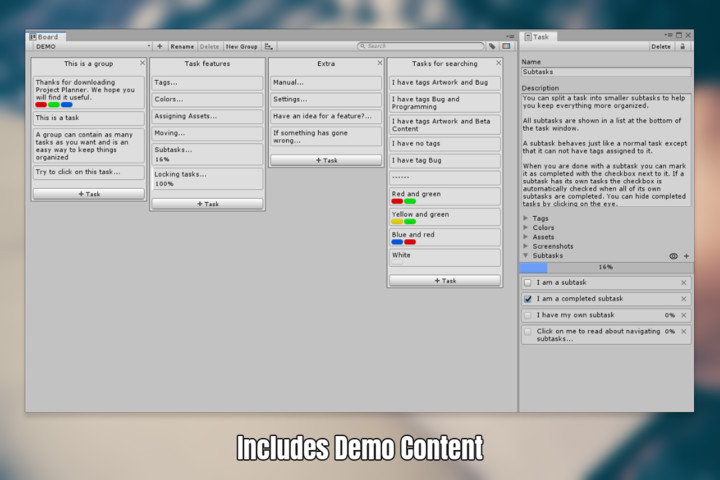Screen dimensions: 720x480
Task: Open the Board window options menu icon
Action: (x=510, y=37)
